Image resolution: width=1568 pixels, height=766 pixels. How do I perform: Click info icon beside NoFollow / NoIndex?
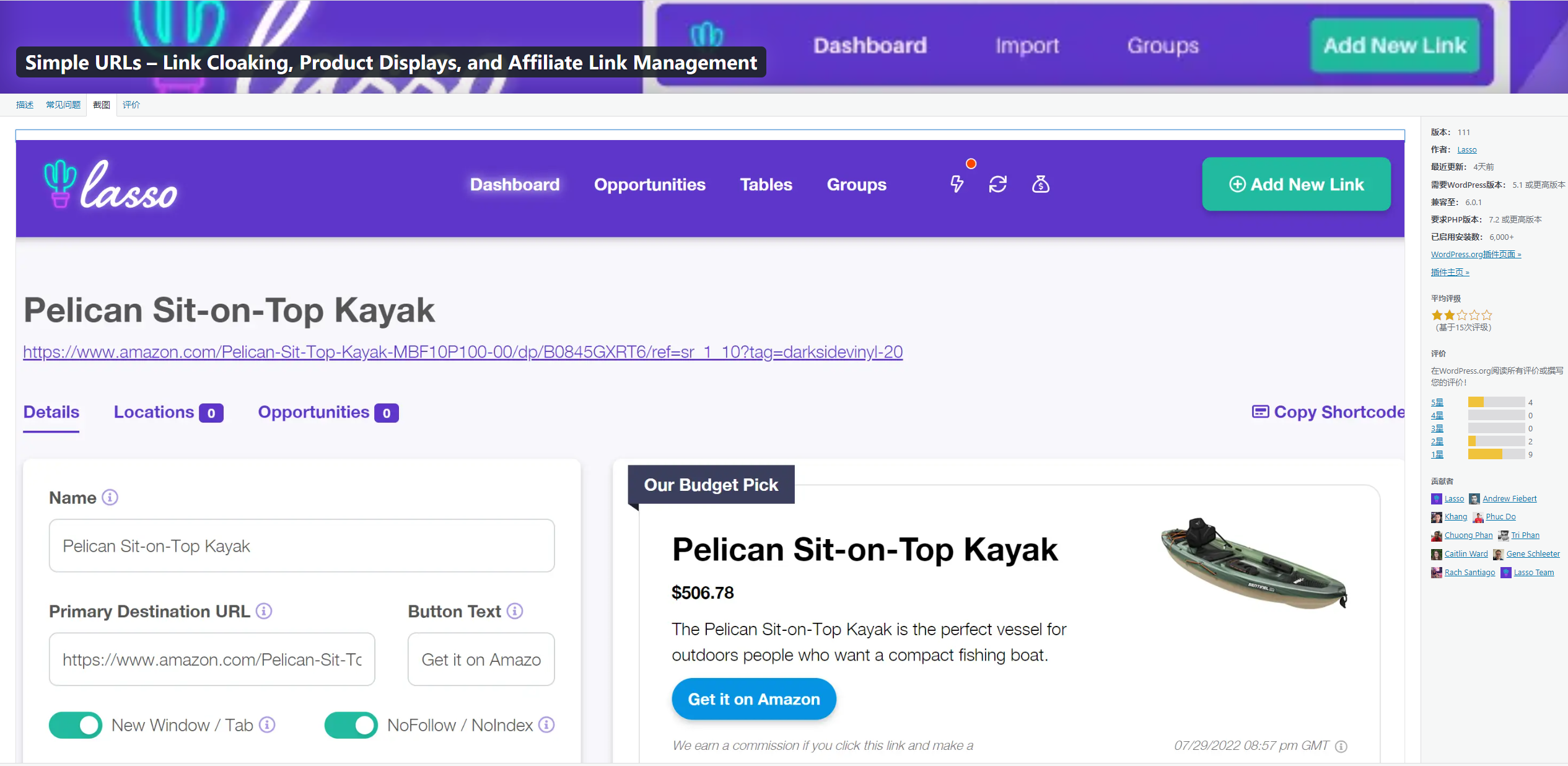(x=546, y=724)
